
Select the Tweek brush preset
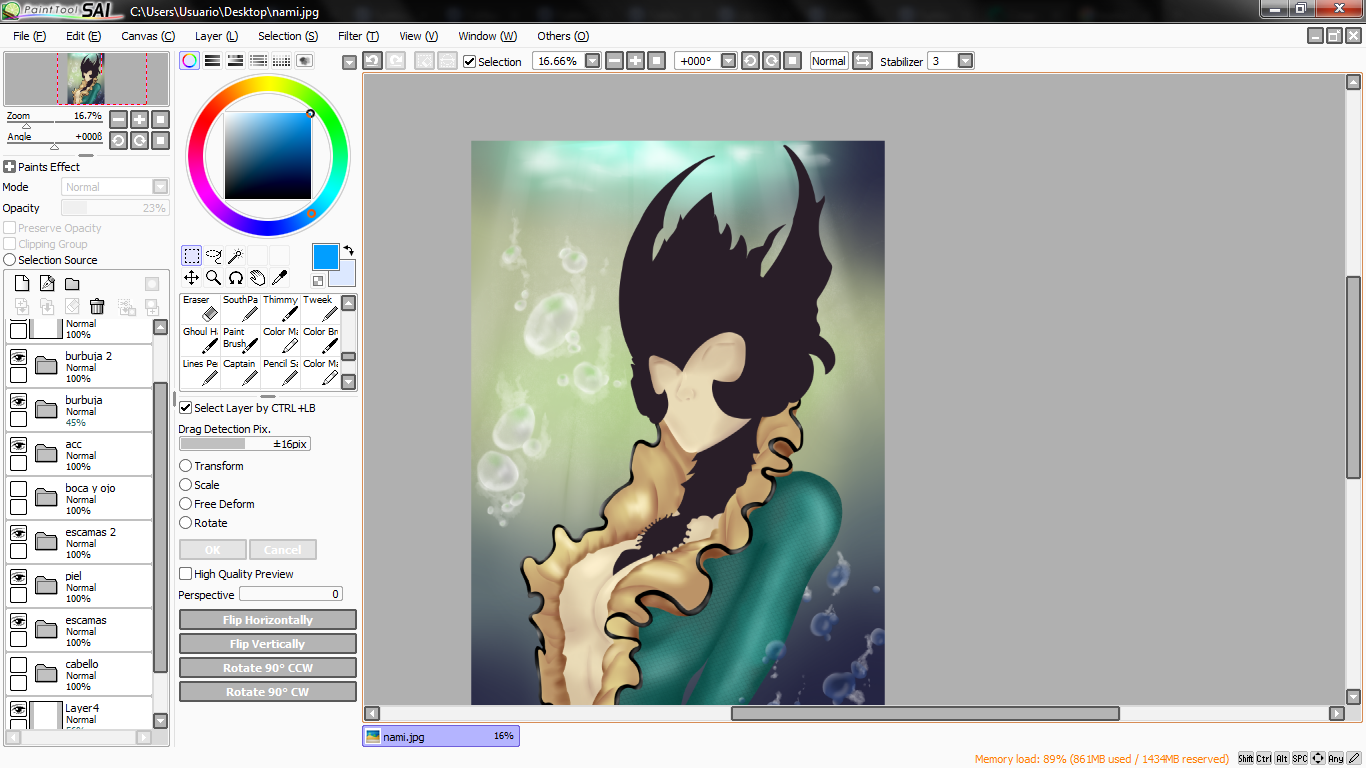pyautogui.click(x=320, y=309)
